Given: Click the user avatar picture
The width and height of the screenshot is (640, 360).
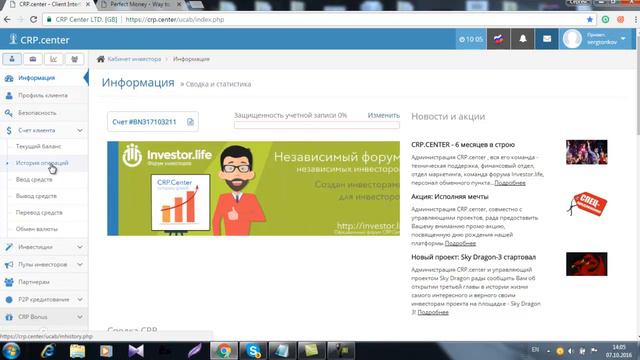Looking at the screenshot, I should (x=572, y=39).
